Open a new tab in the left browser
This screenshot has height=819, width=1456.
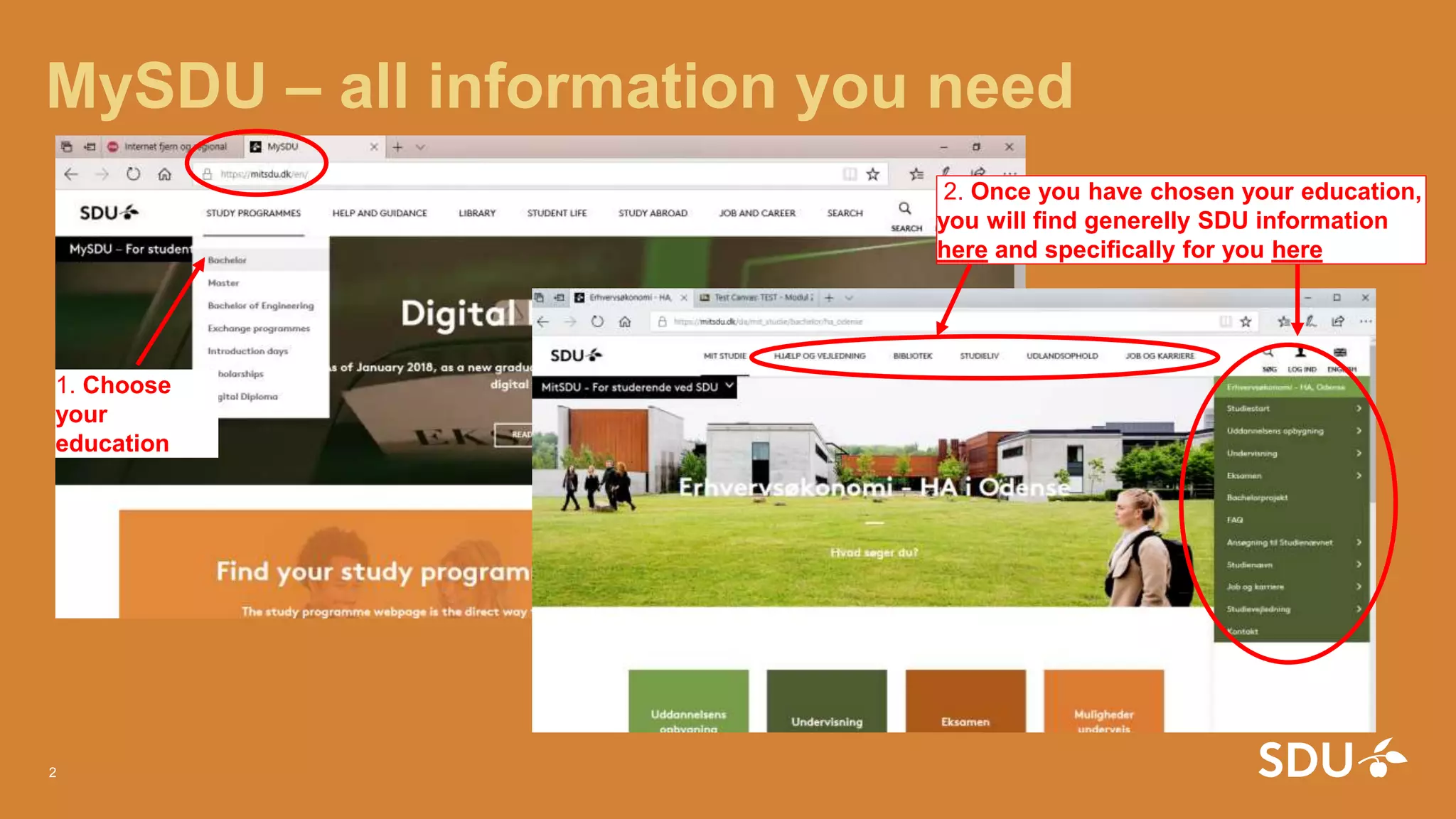397,147
